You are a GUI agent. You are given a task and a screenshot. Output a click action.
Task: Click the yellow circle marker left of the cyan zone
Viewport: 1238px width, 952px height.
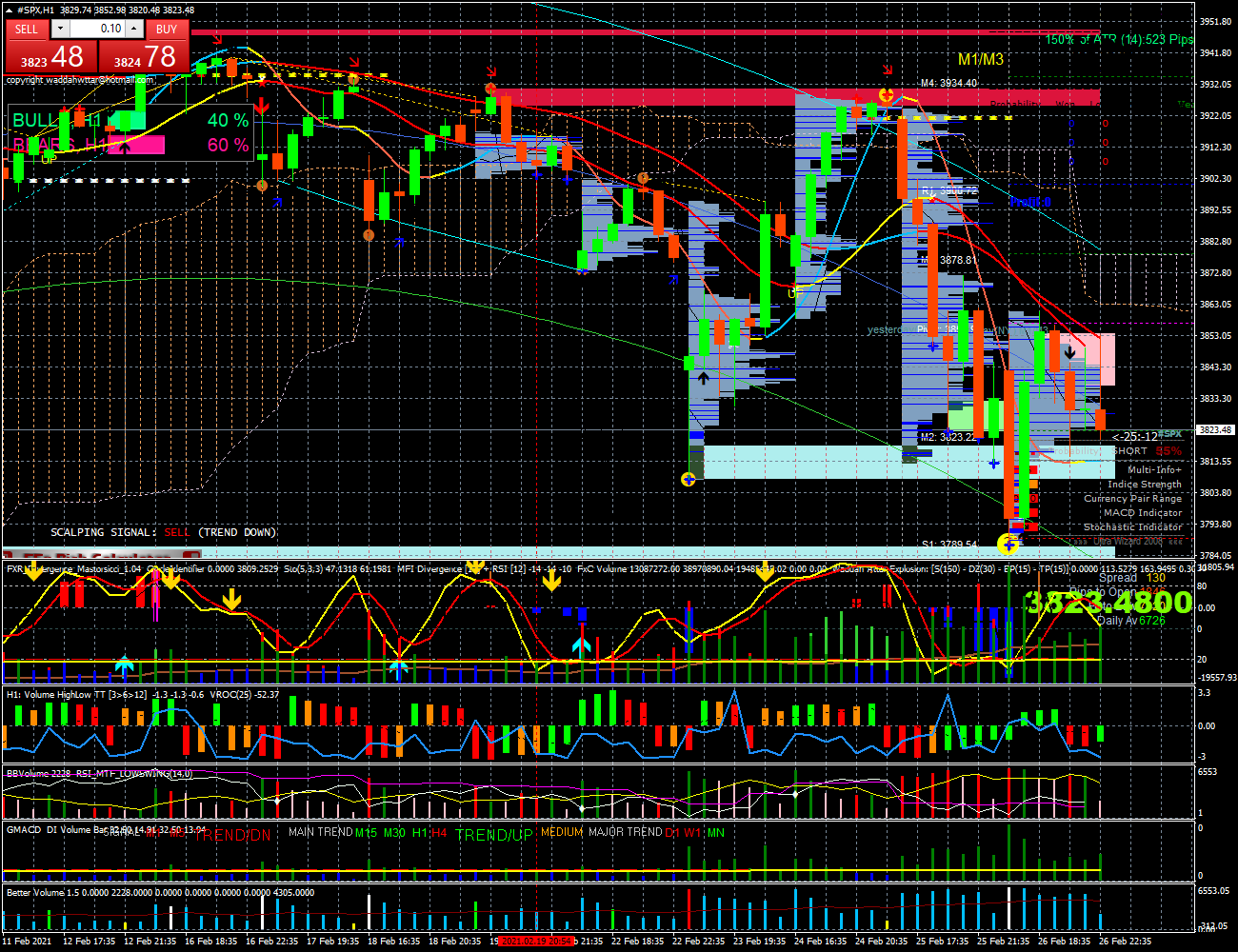(x=689, y=479)
